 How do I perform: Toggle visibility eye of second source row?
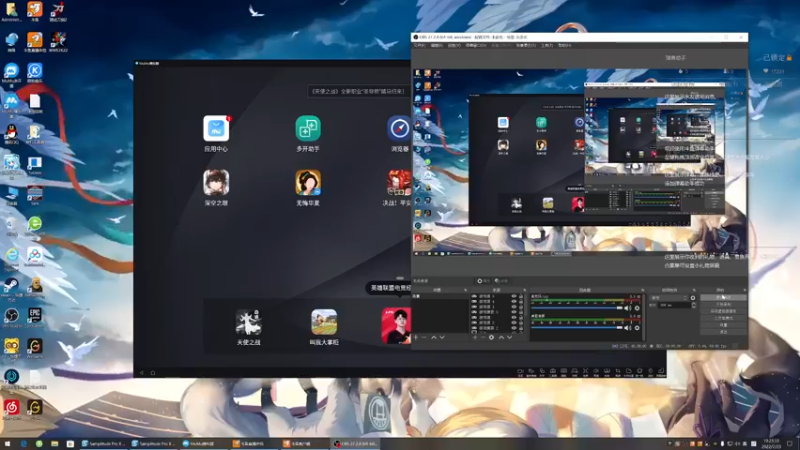514,302
